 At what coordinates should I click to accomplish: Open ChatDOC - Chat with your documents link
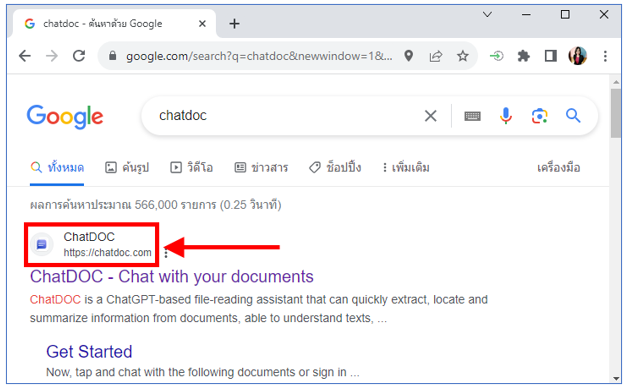(x=172, y=277)
